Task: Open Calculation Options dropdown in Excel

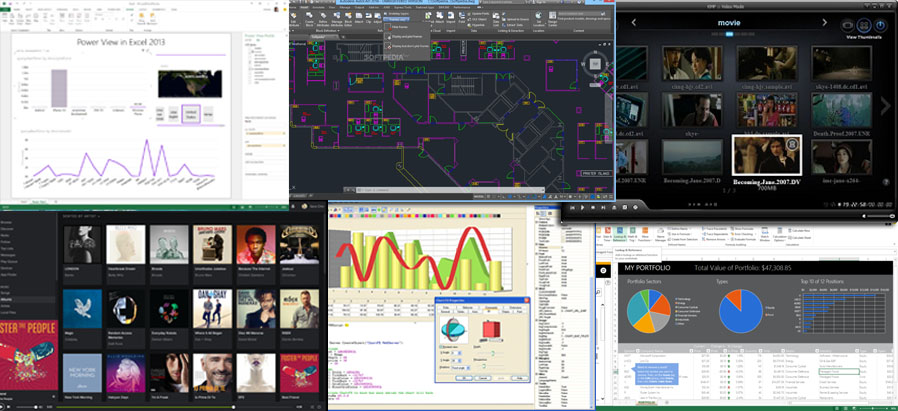Action: click(779, 234)
